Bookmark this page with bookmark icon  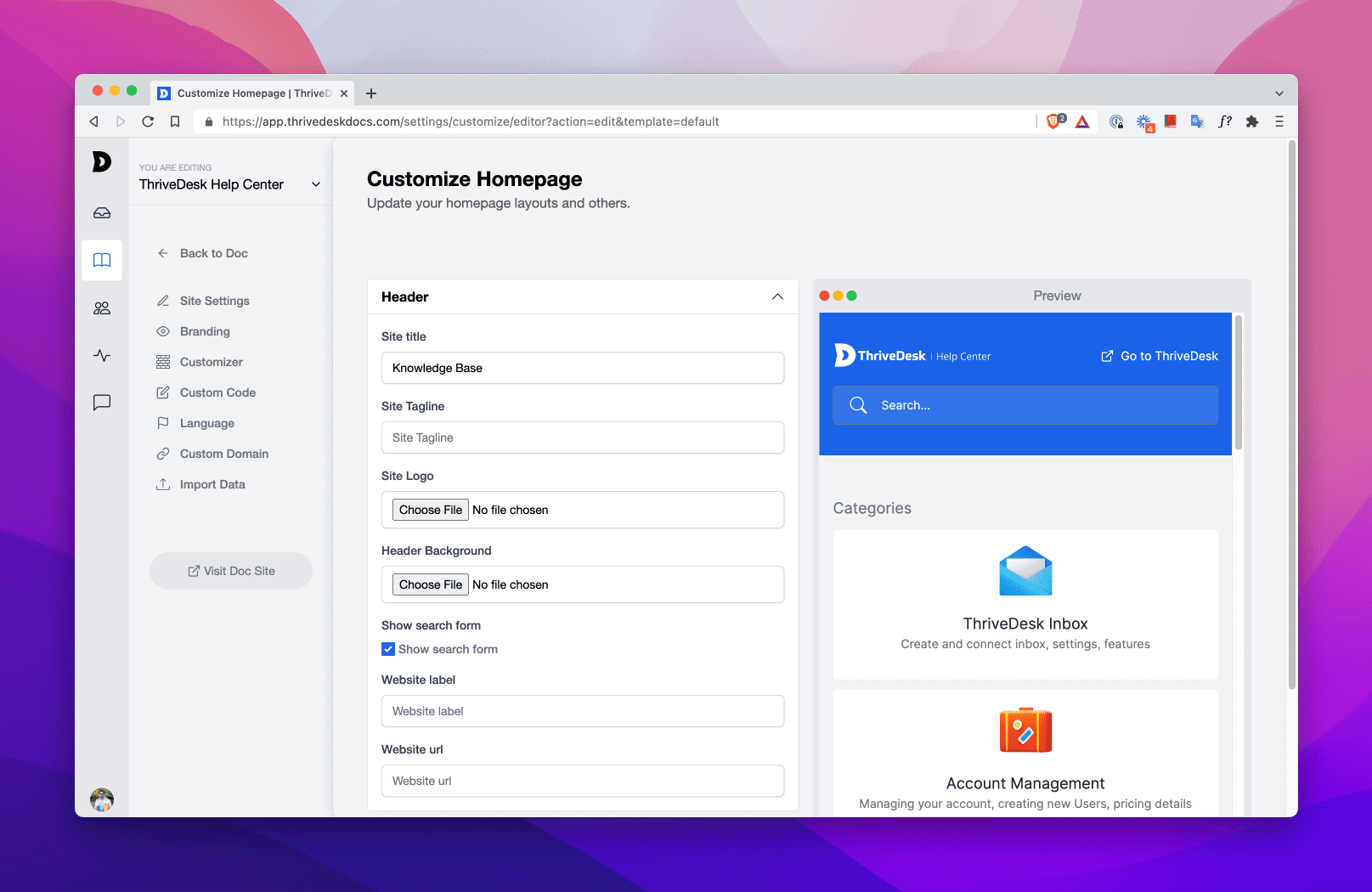click(x=175, y=121)
